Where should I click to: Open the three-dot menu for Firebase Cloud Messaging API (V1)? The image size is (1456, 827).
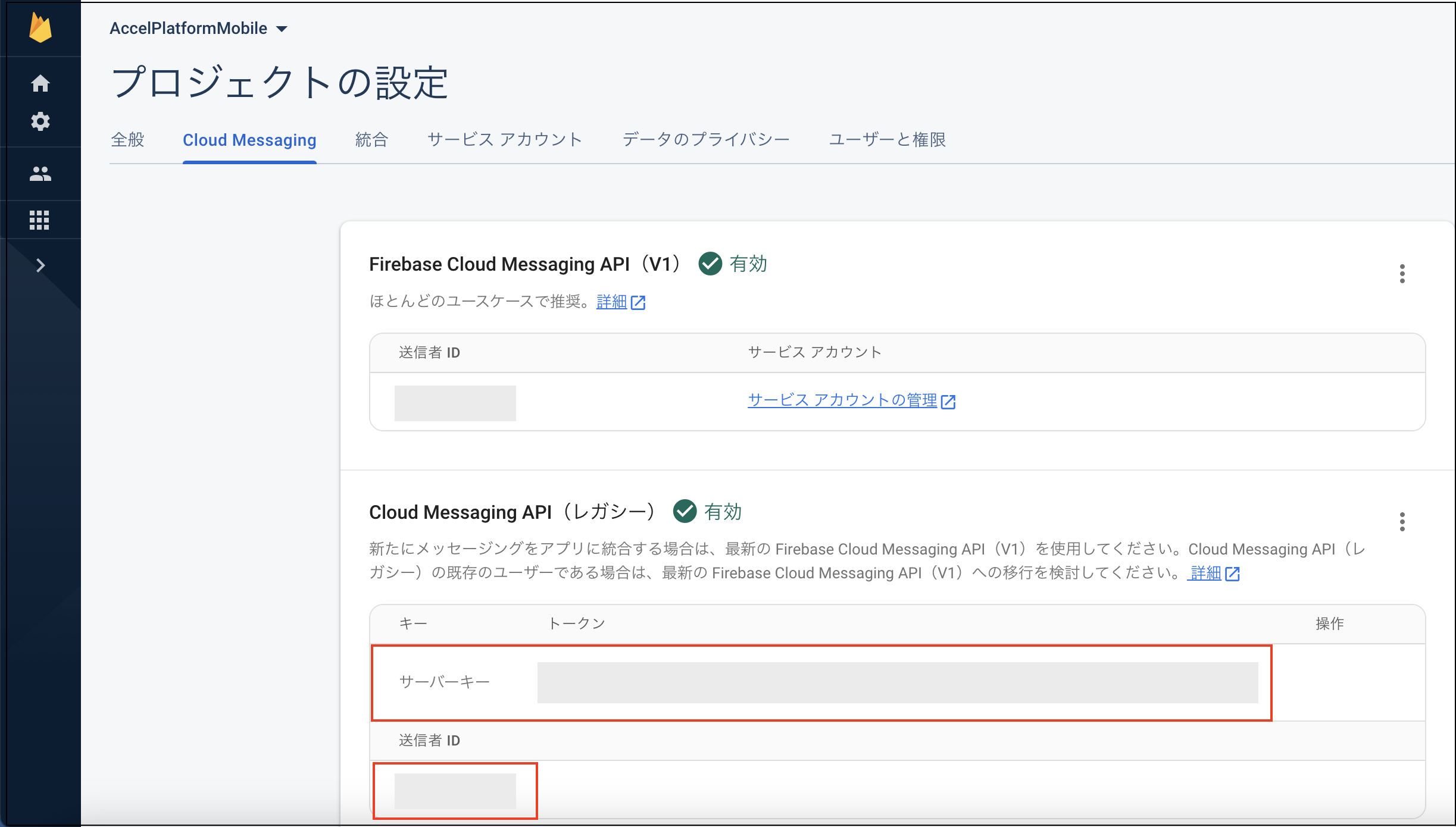1402,274
